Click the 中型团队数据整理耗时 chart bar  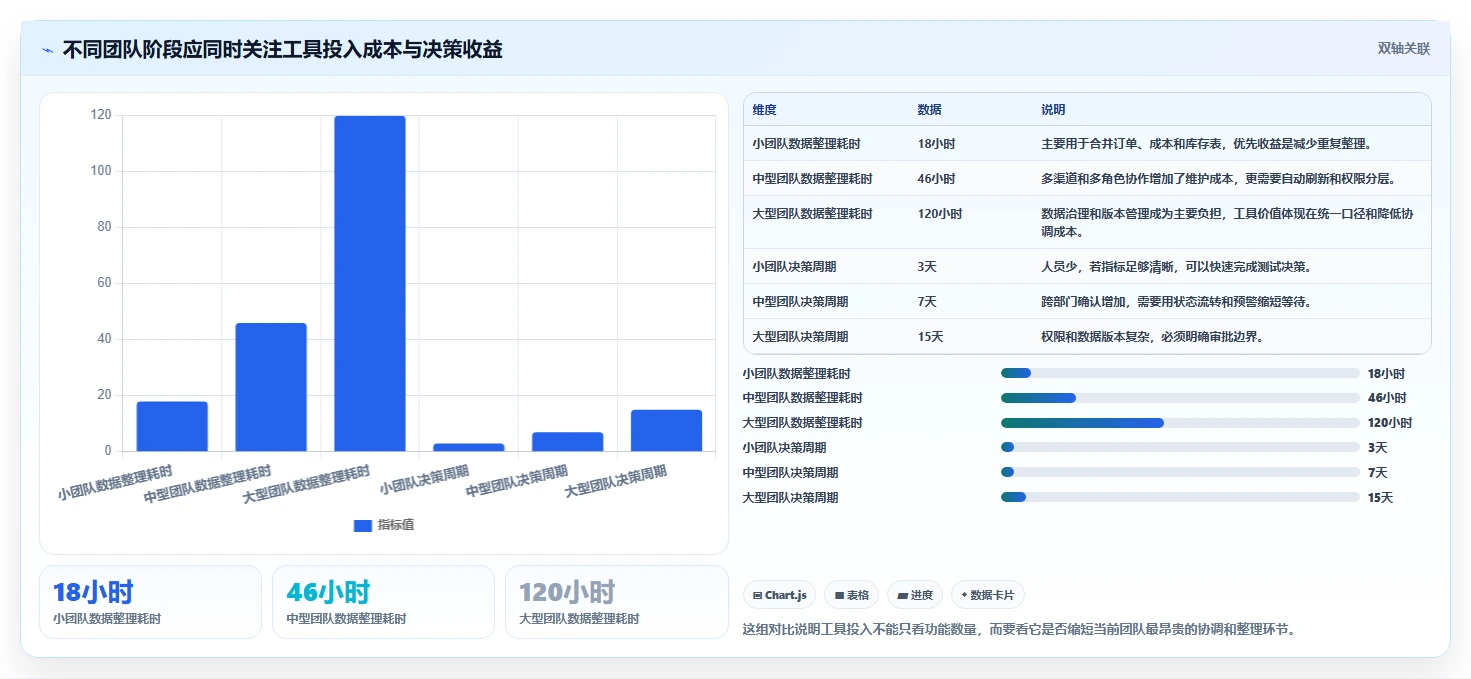[x=271, y=387]
